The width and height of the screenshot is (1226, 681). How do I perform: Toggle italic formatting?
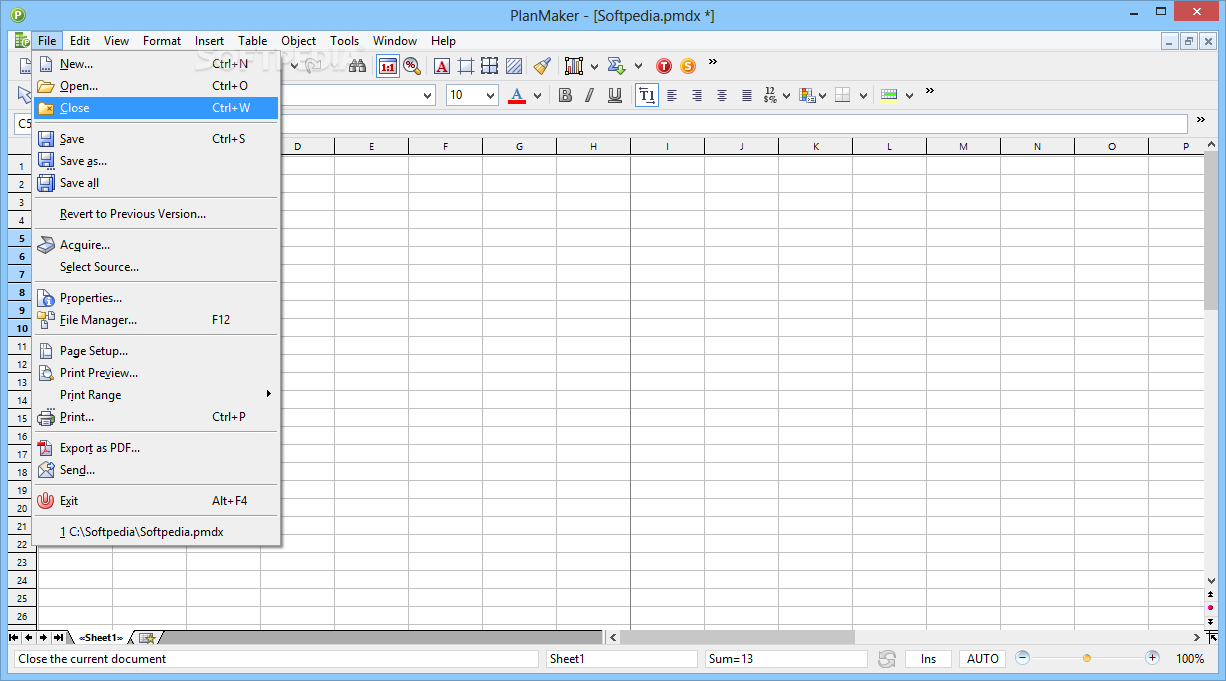click(x=589, y=95)
